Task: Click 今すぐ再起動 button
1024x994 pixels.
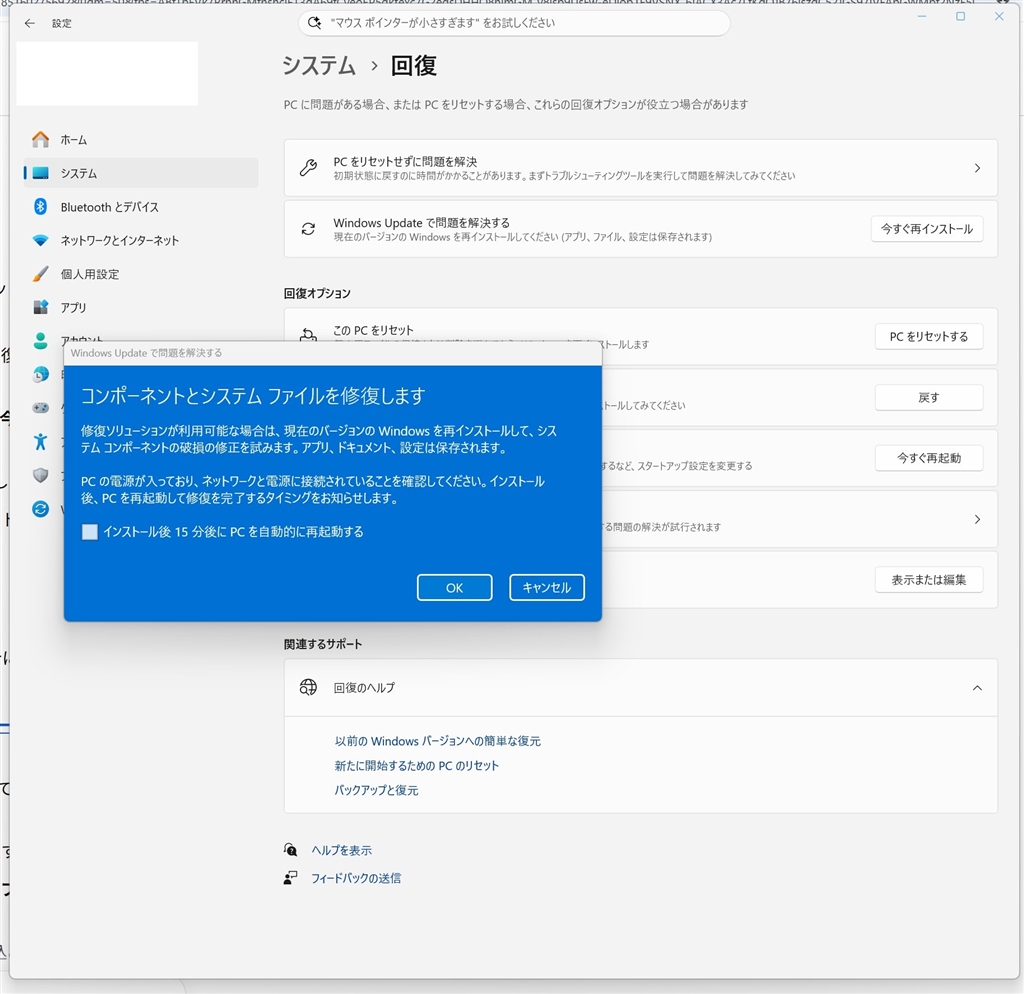Action: pyautogui.click(x=929, y=458)
